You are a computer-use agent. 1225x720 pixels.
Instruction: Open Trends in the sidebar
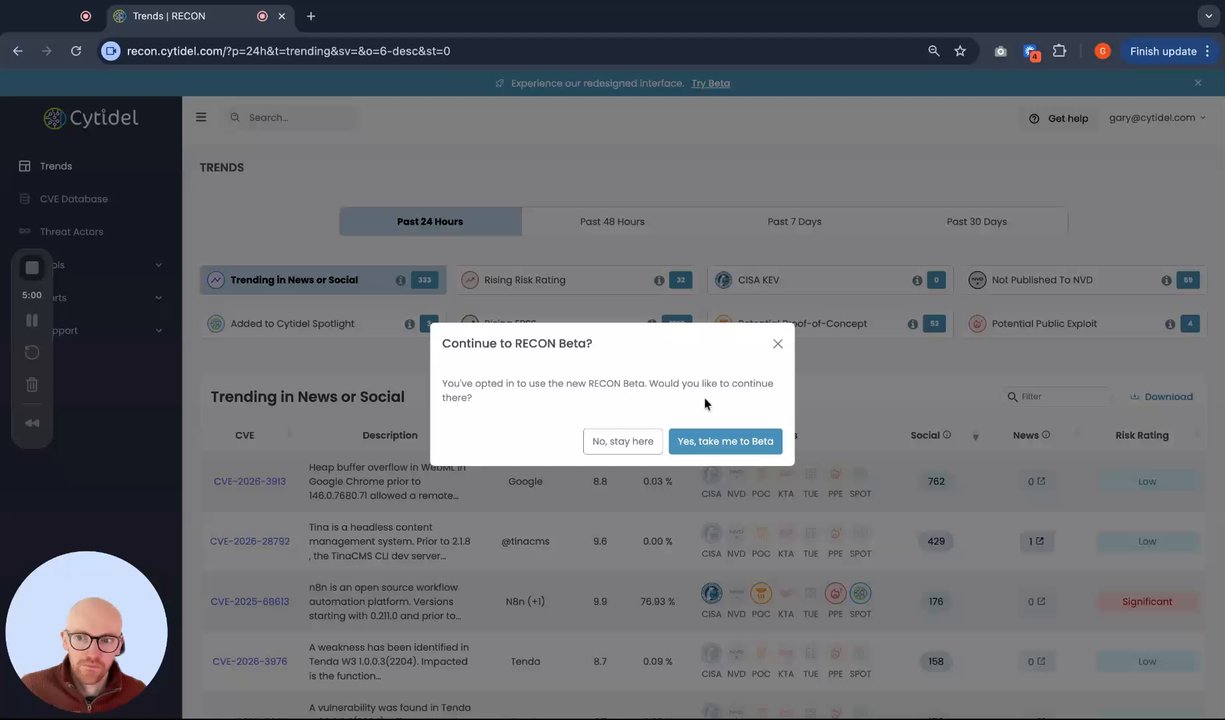56,166
